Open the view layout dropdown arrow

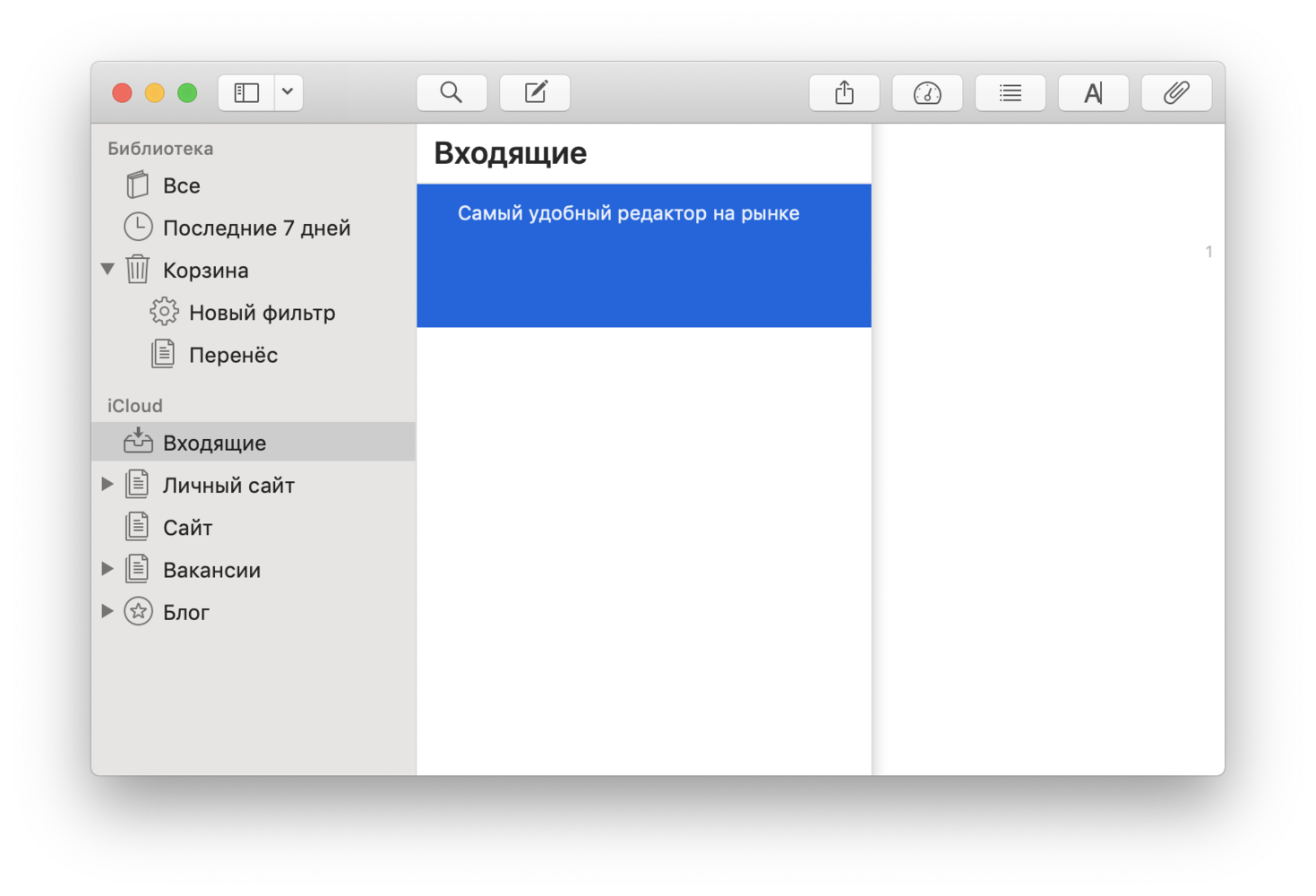(x=288, y=92)
